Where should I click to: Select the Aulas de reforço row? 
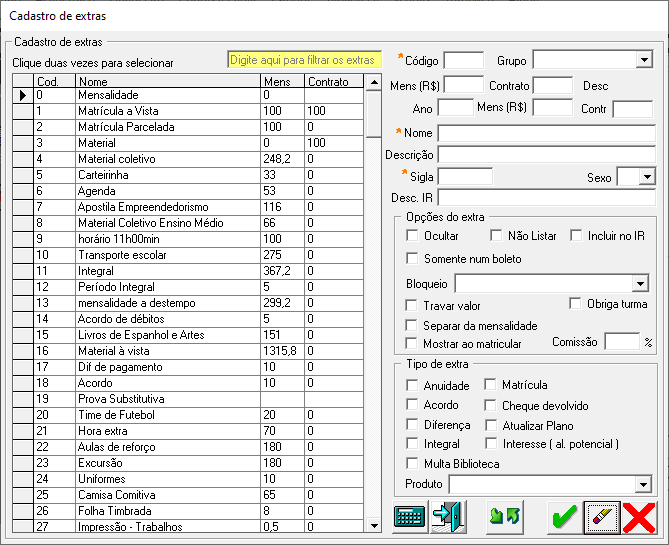(188, 447)
